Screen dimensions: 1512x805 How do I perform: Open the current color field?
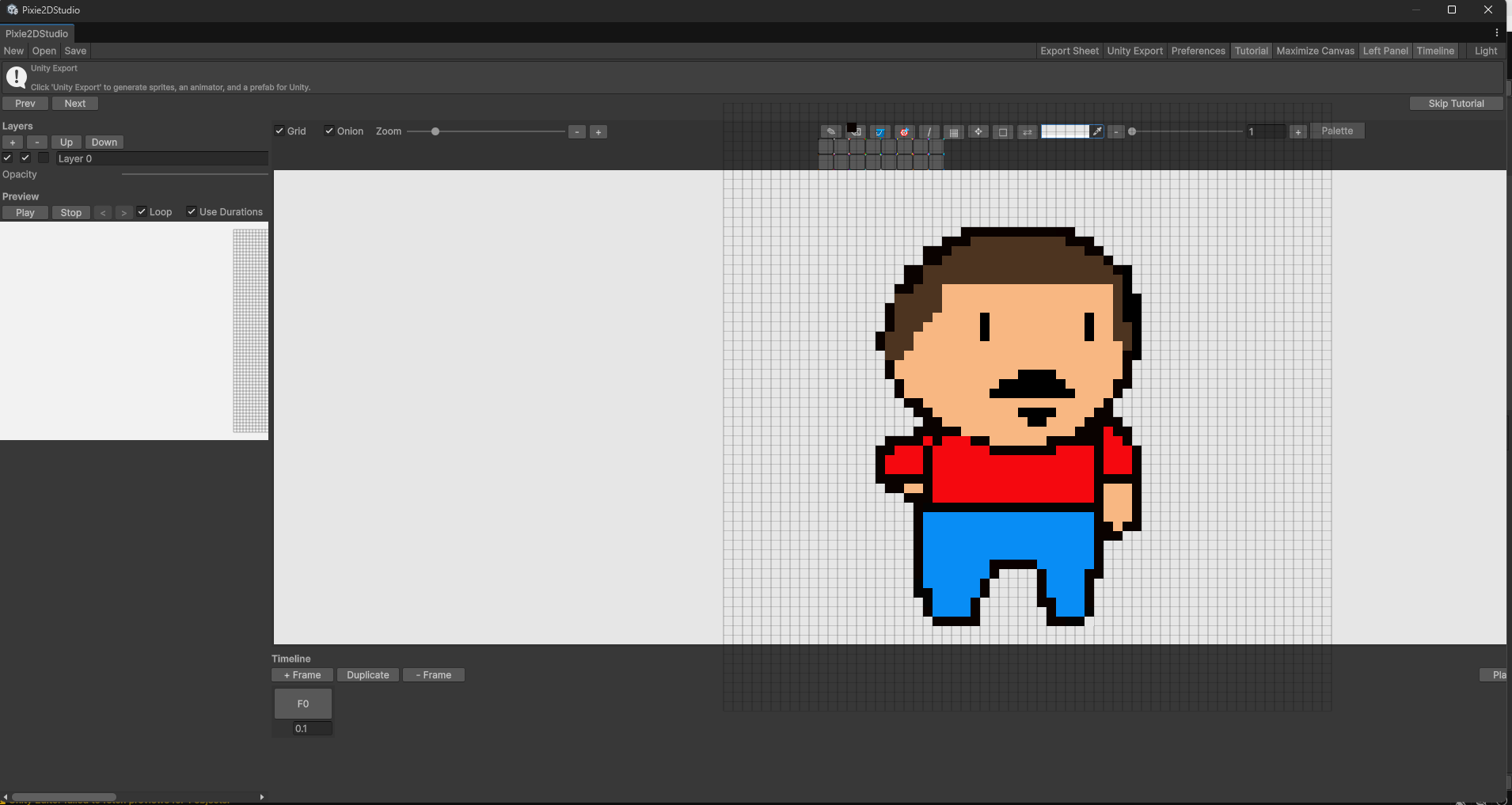click(1066, 131)
